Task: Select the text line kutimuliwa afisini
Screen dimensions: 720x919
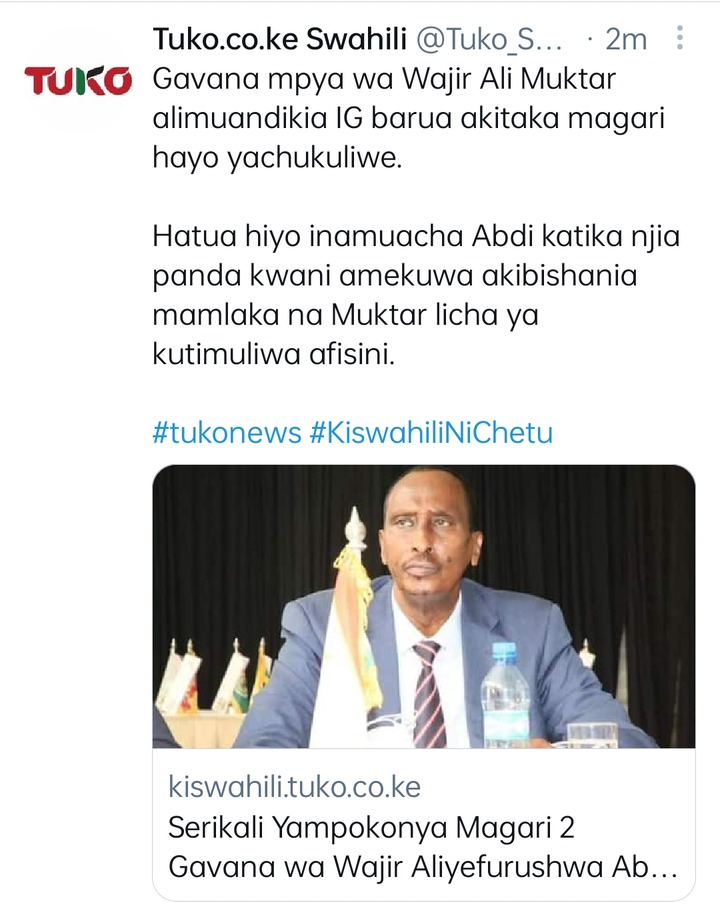Action: click(274, 354)
